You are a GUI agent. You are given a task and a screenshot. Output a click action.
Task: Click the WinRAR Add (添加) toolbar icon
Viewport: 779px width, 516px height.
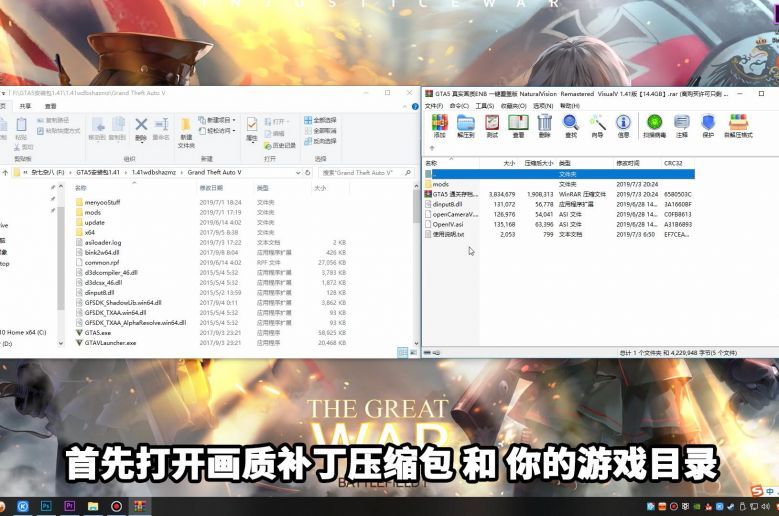(440, 126)
